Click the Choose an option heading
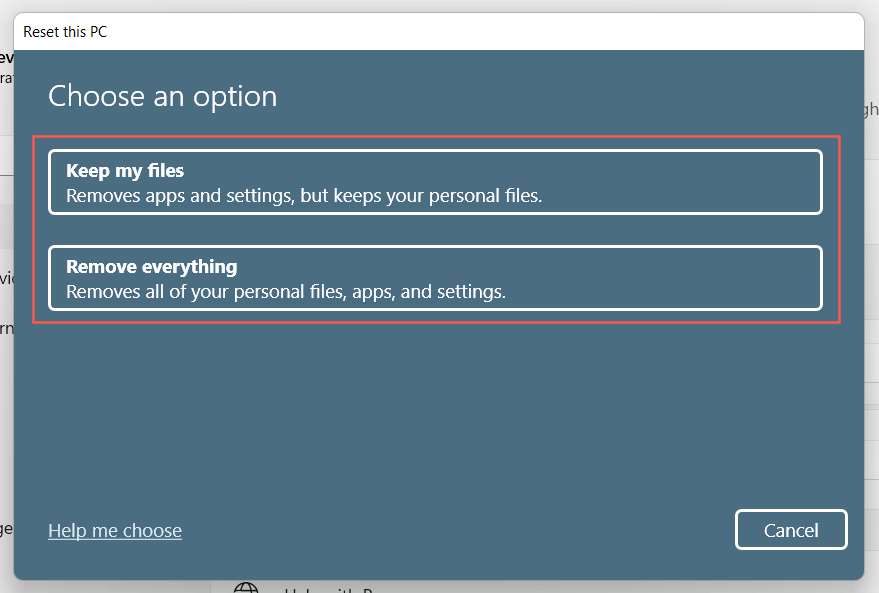 tap(162, 96)
